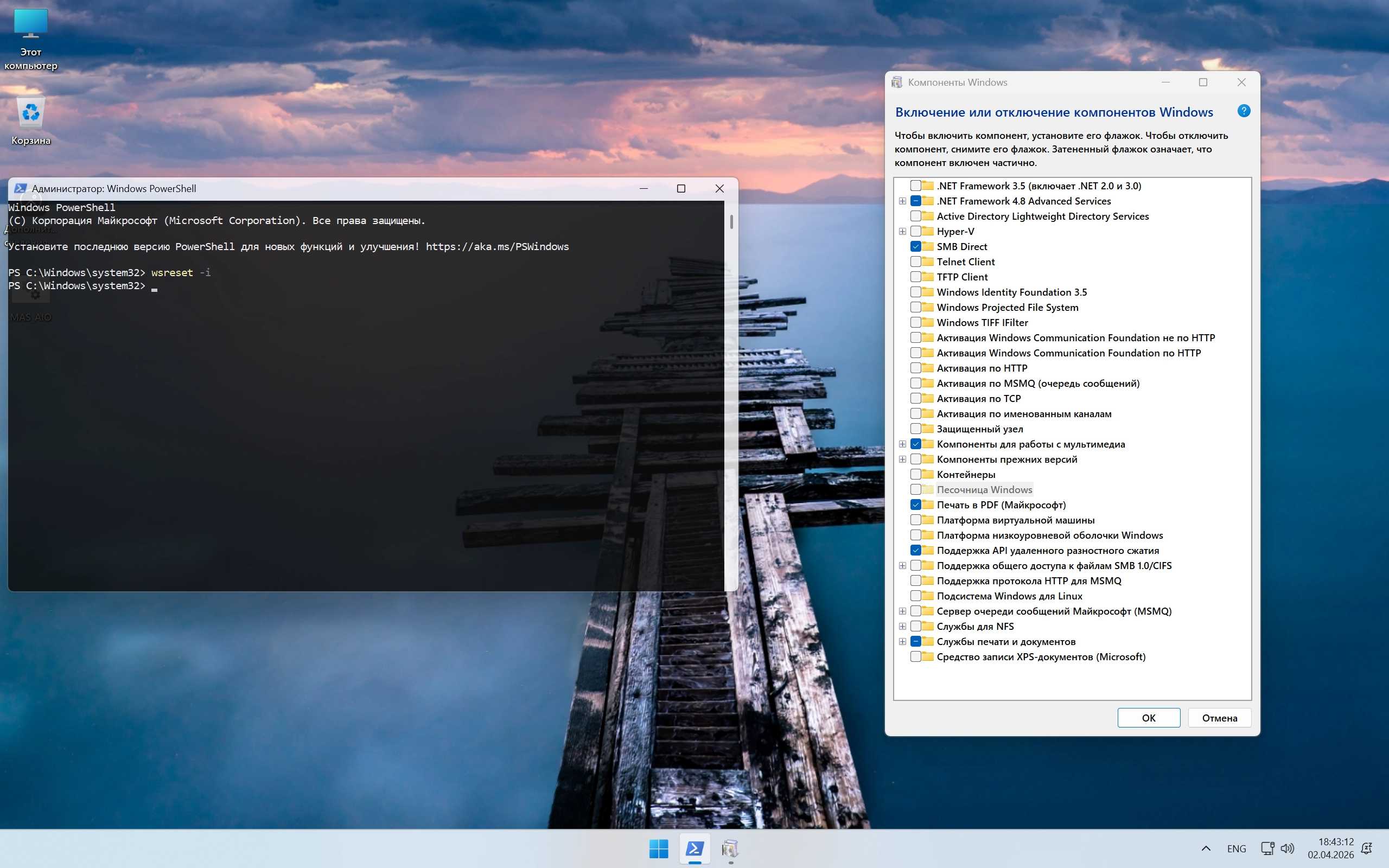Open the Корзина recycle bin icon
Screen dimensions: 1389x868
[30, 113]
